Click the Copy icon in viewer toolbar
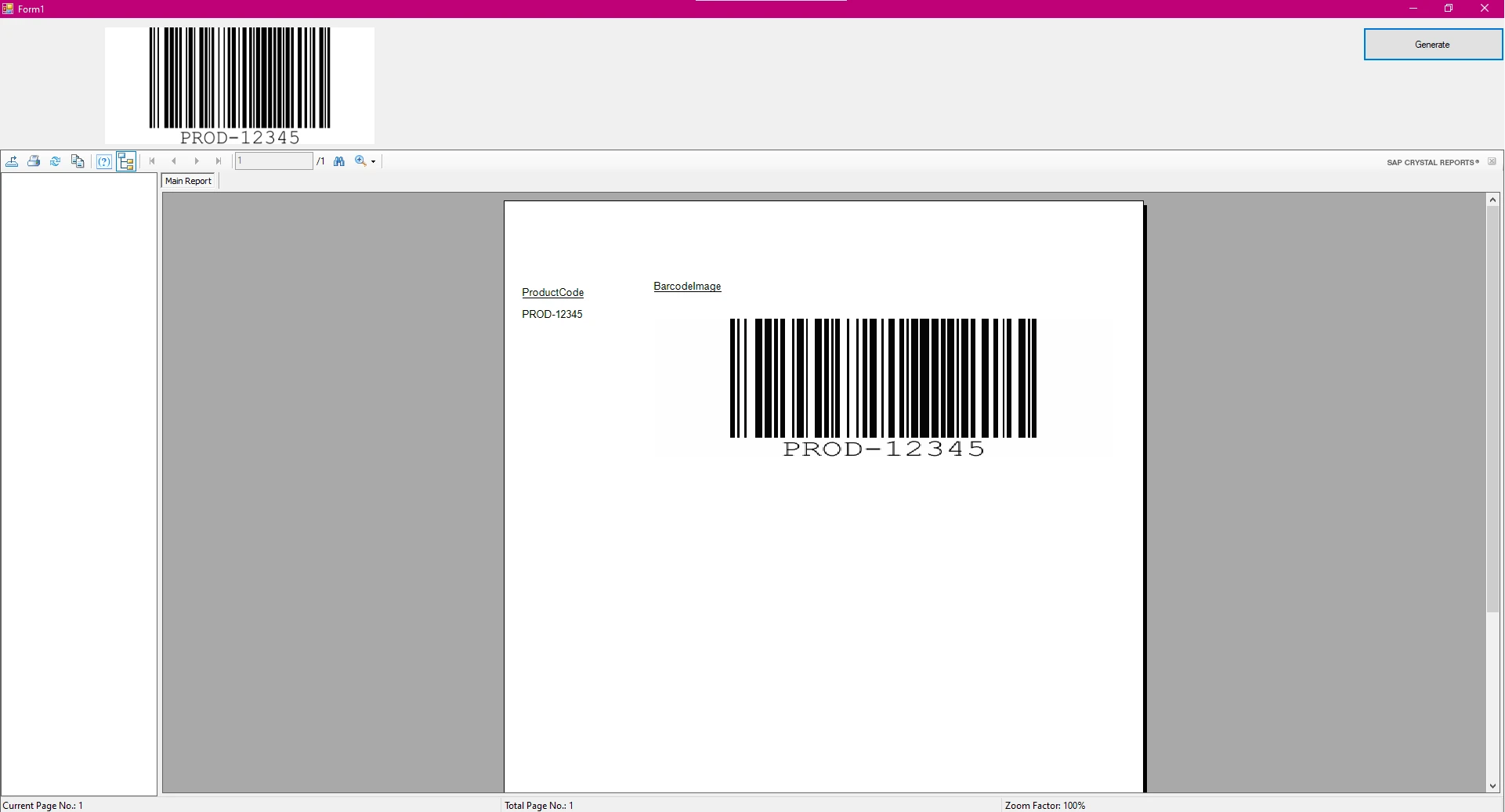 pos(78,161)
